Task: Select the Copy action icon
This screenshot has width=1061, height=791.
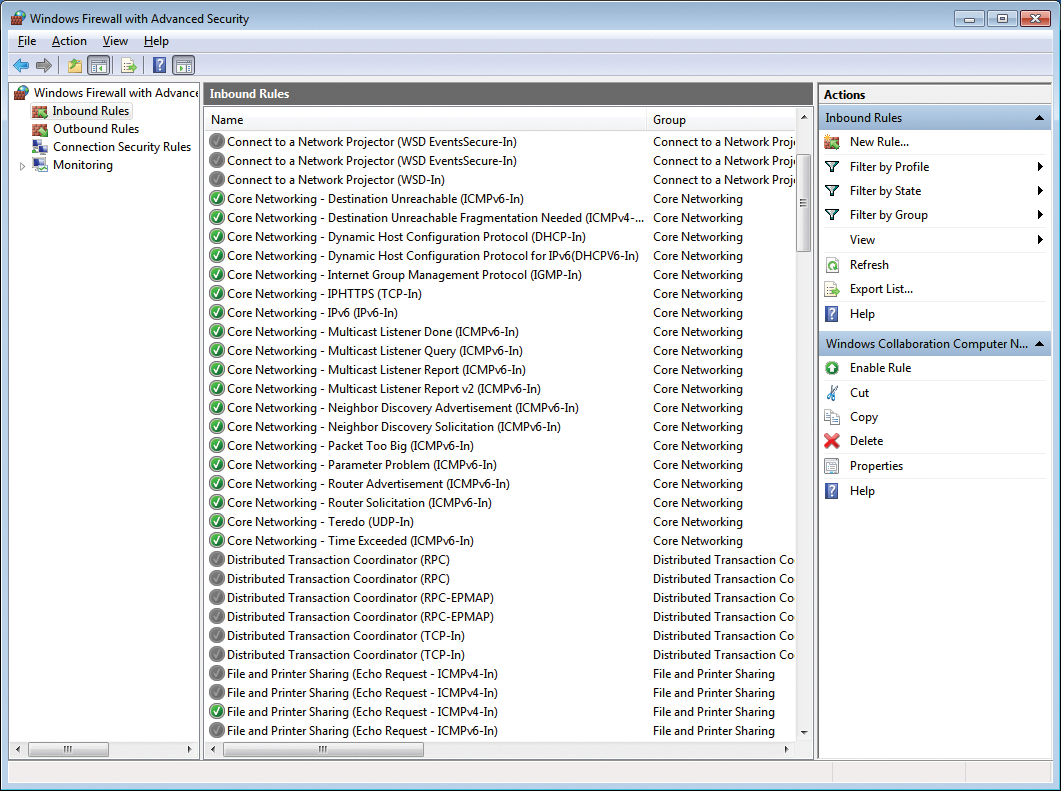Action: [x=832, y=416]
